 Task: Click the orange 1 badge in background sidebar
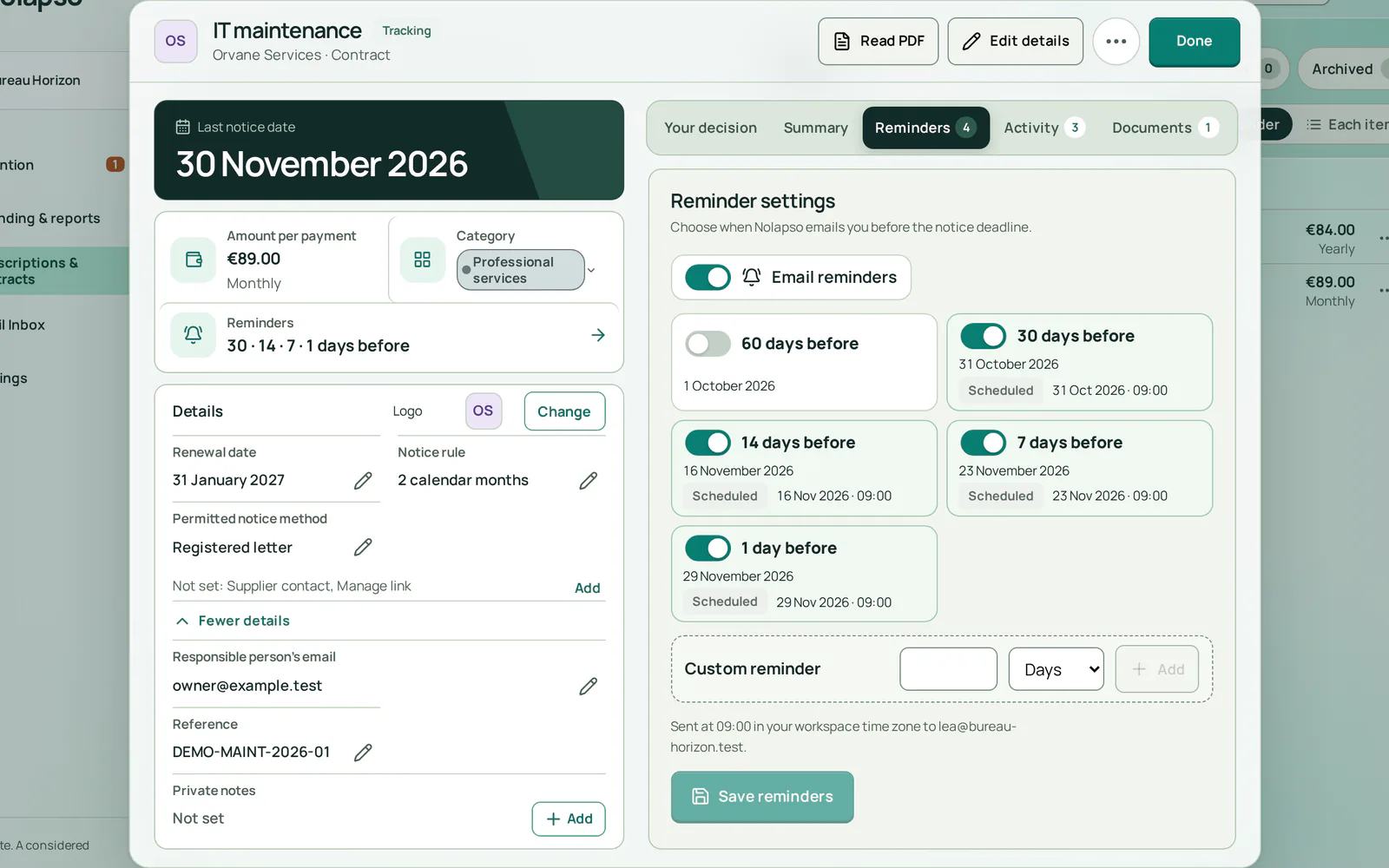click(115, 164)
